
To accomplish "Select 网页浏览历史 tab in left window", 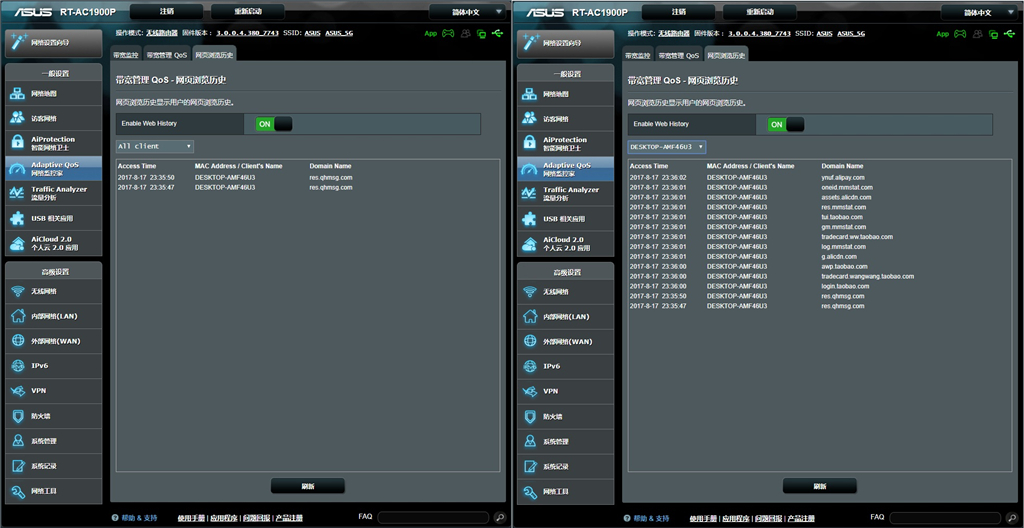I will [214, 54].
